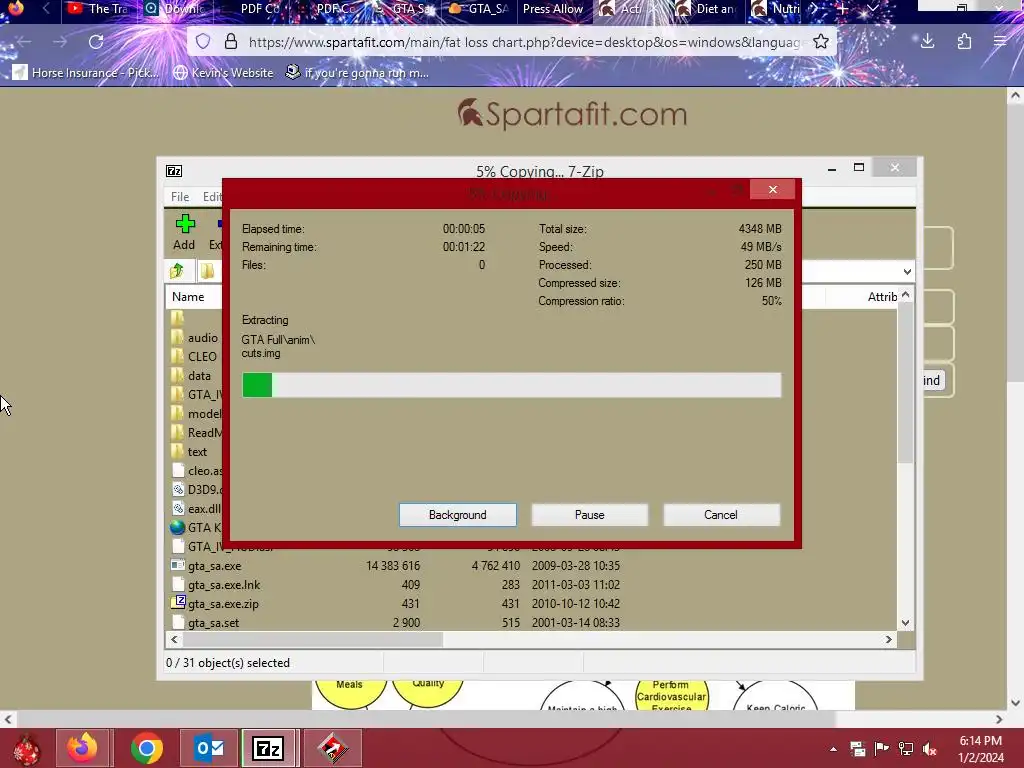Open Edit menu in 7-Zip
This screenshot has height=768, width=1024.
[212, 197]
